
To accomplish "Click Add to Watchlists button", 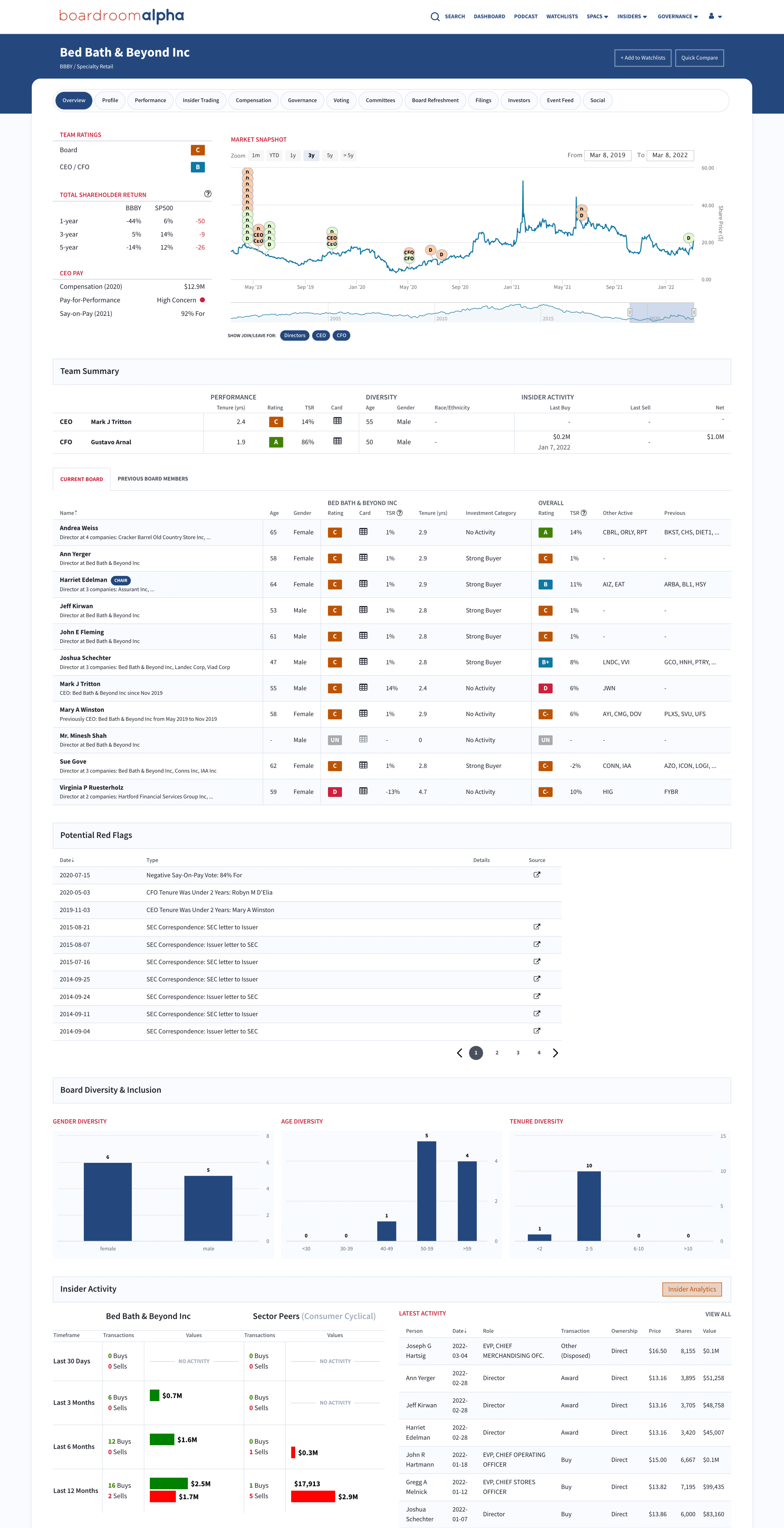I will pos(643,58).
